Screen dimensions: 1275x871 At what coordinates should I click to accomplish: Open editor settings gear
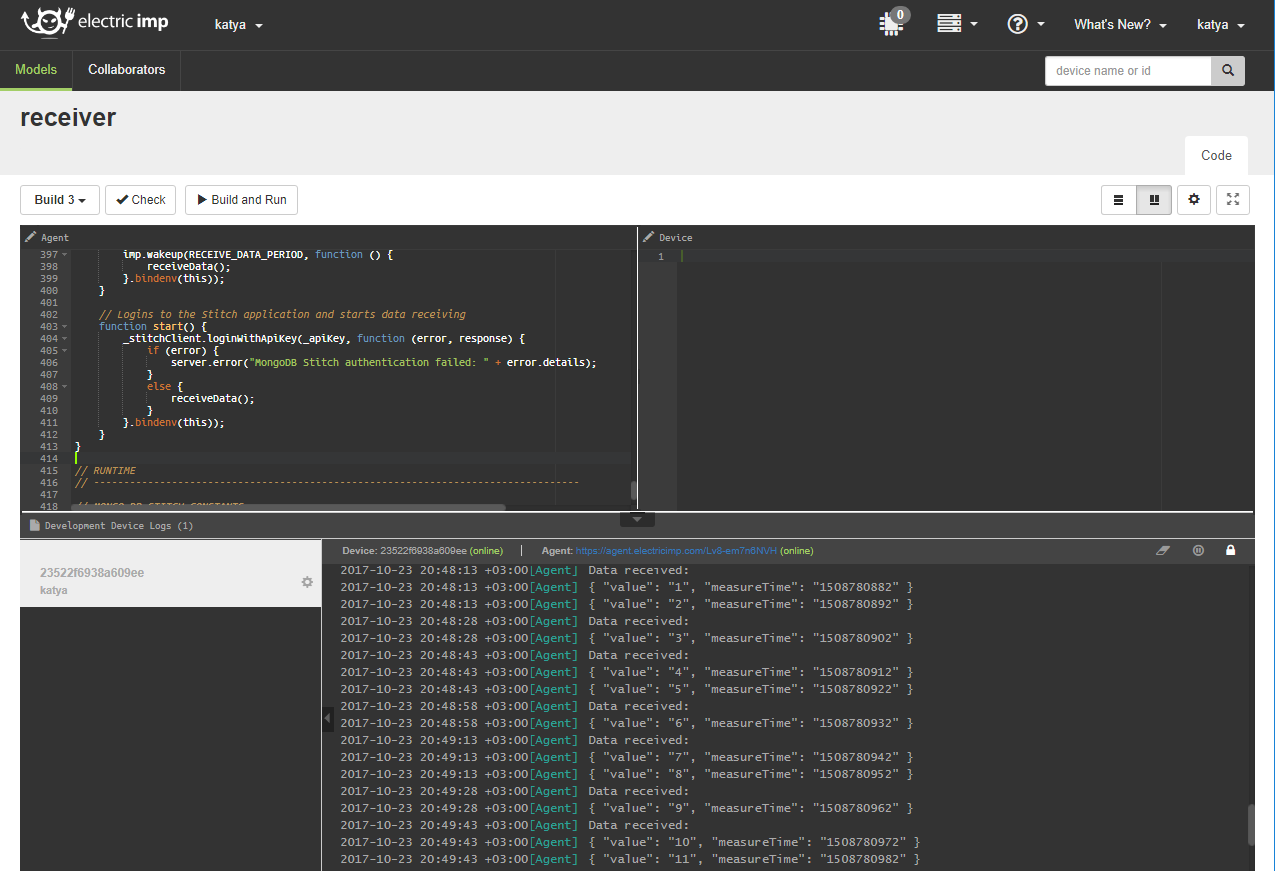click(1194, 200)
